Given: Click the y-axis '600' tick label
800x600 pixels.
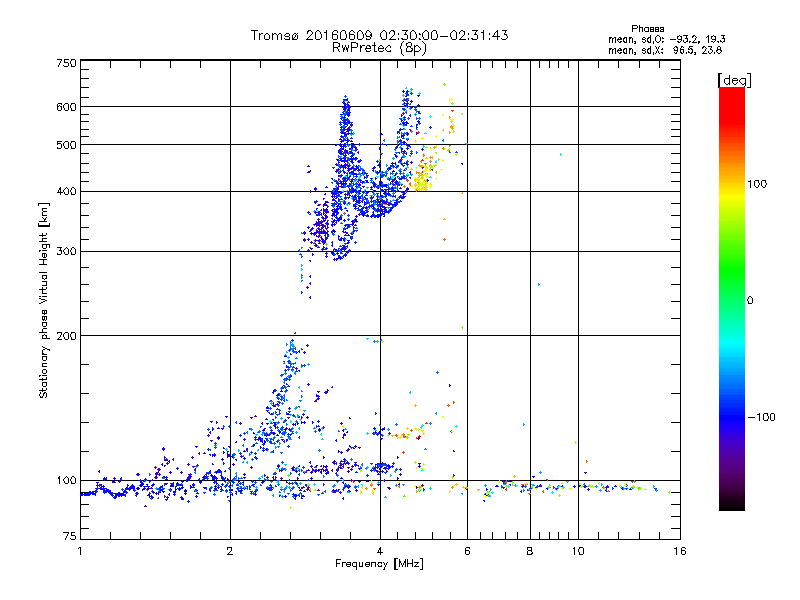Looking at the screenshot, I should point(66,107).
